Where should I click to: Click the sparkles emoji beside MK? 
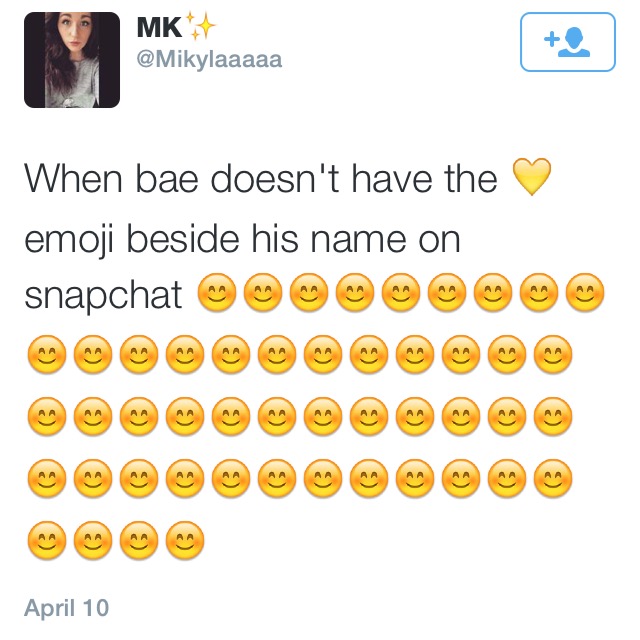click(200, 26)
